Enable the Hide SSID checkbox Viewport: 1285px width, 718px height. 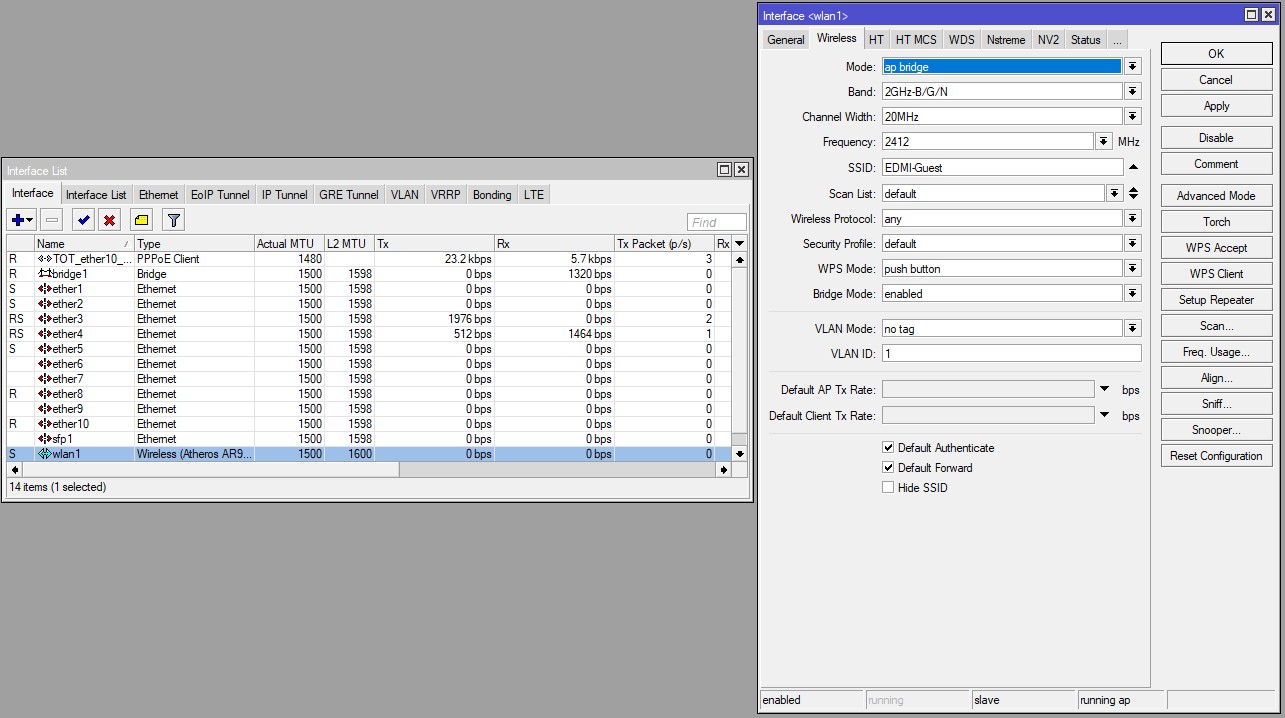(888, 488)
